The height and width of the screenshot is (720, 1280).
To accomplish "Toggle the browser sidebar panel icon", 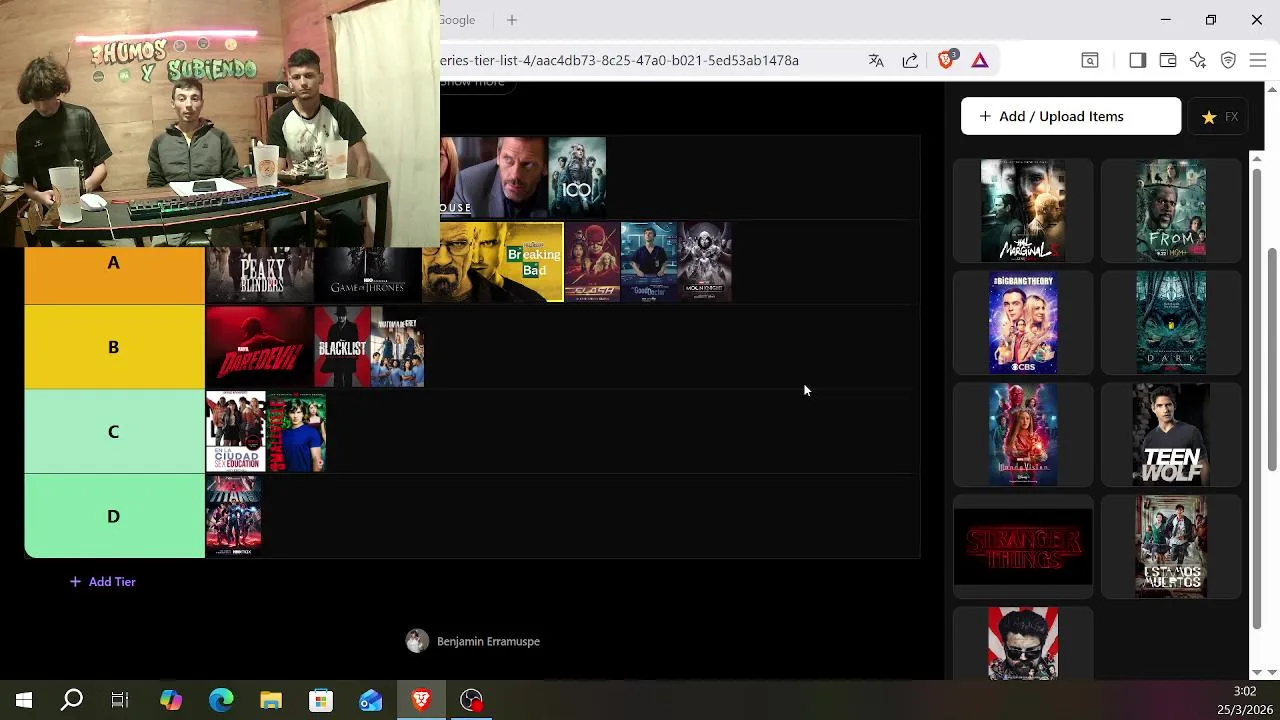I will pyautogui.click(x=1137, y=60).
